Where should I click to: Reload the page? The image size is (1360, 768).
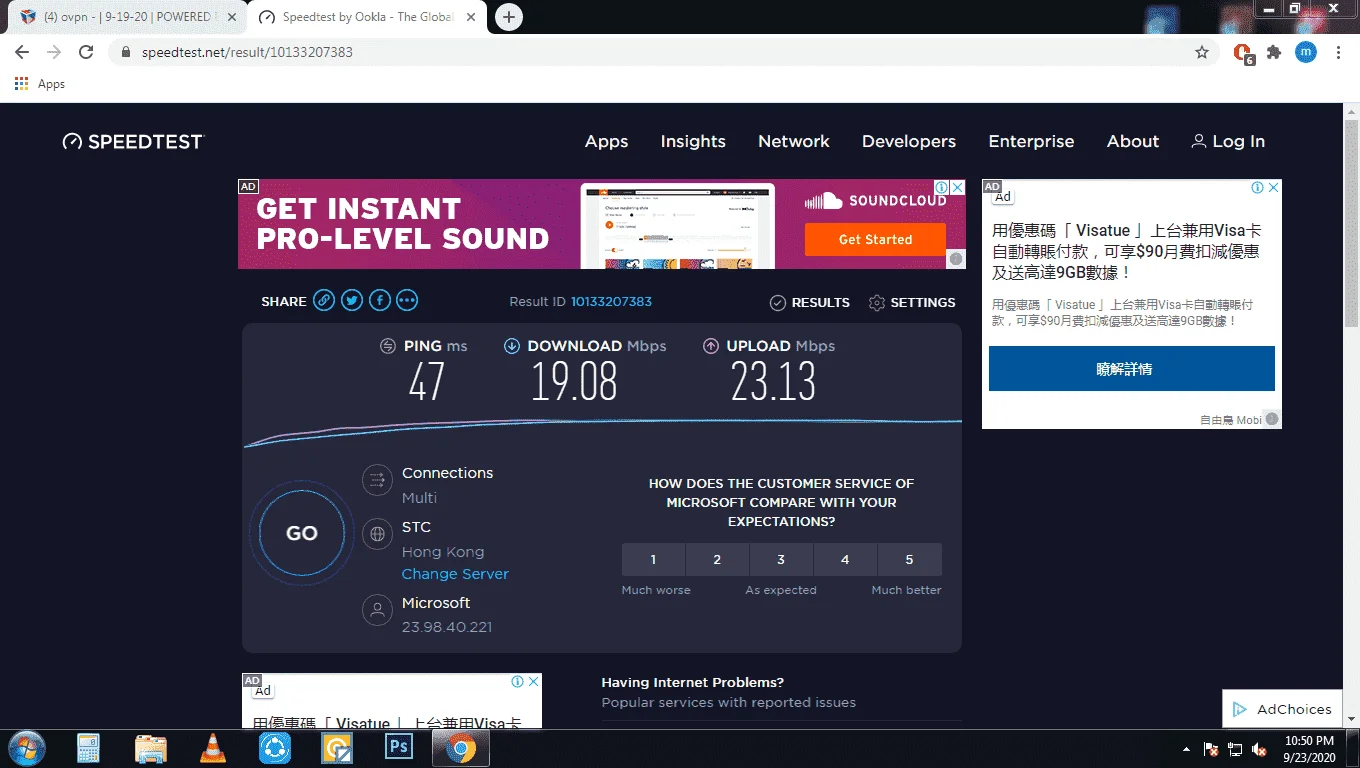[x=86, y=52]
